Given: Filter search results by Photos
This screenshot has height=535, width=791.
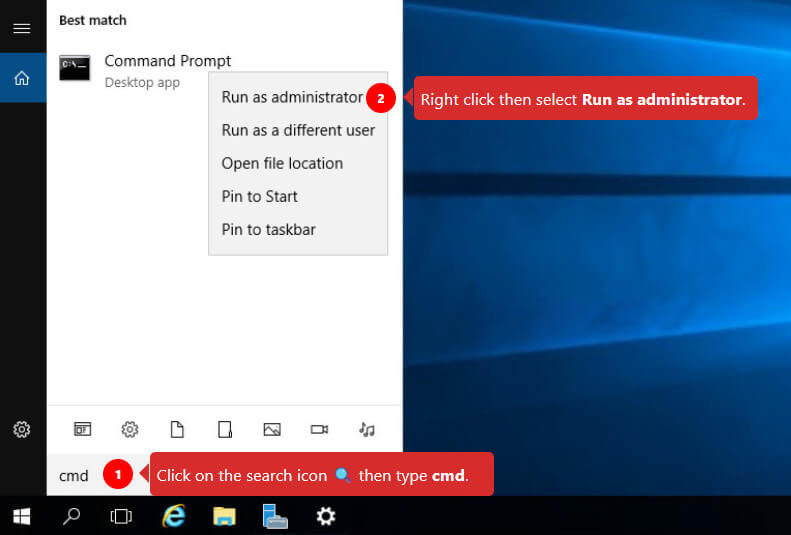Looking at the screenshot, I should tap(272, 429).
